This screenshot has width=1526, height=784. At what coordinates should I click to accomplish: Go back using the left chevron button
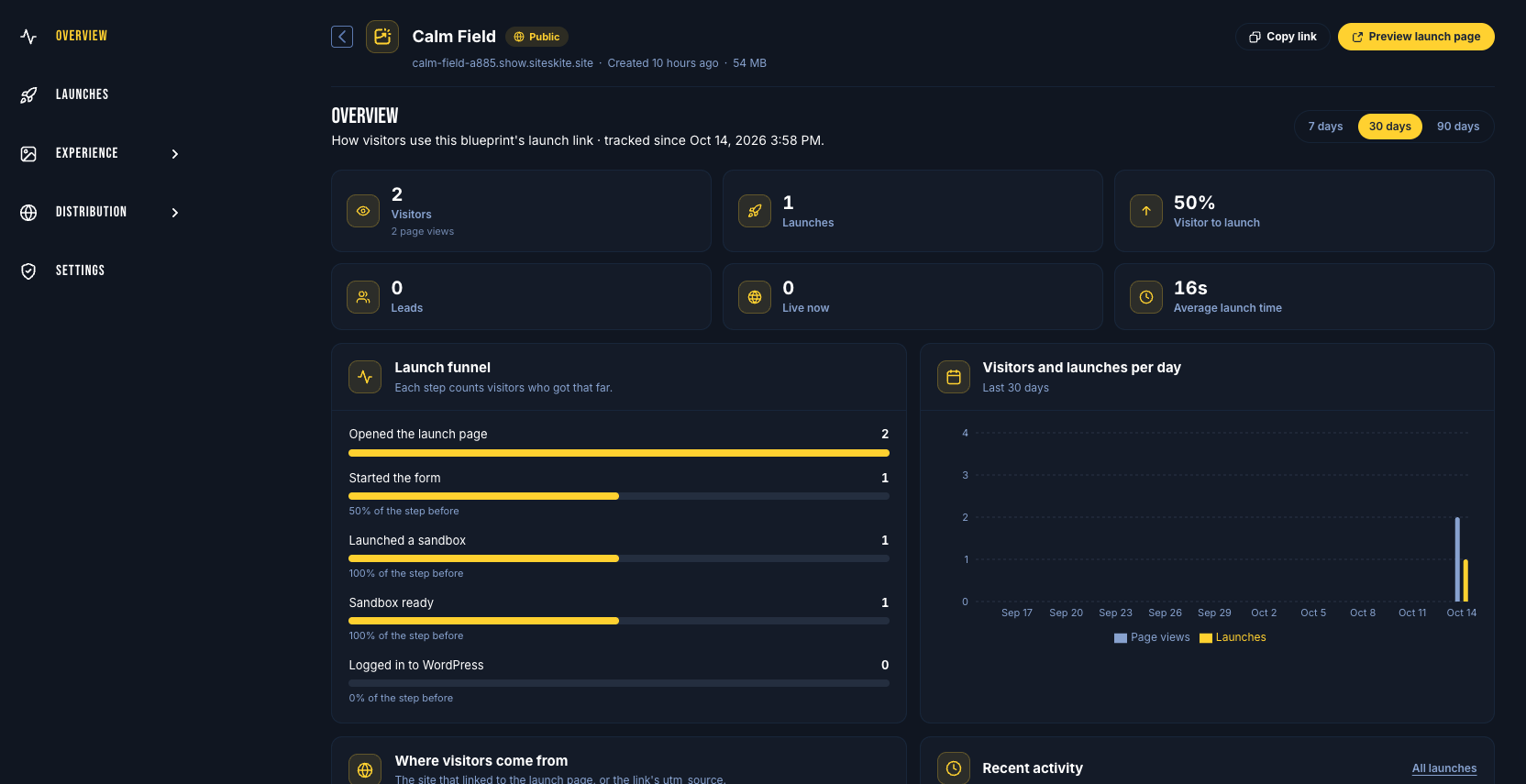pos(342,37)
